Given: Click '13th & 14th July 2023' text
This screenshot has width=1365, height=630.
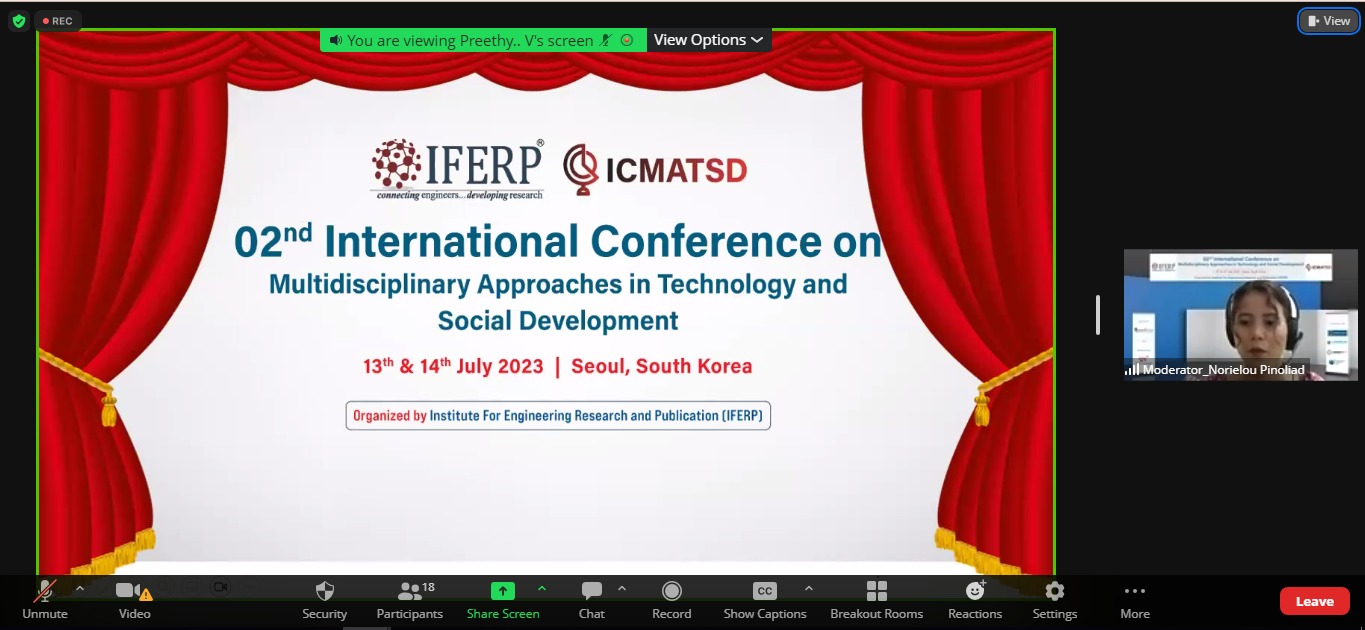Looking at the screenshot, I should tap(453, 365).
